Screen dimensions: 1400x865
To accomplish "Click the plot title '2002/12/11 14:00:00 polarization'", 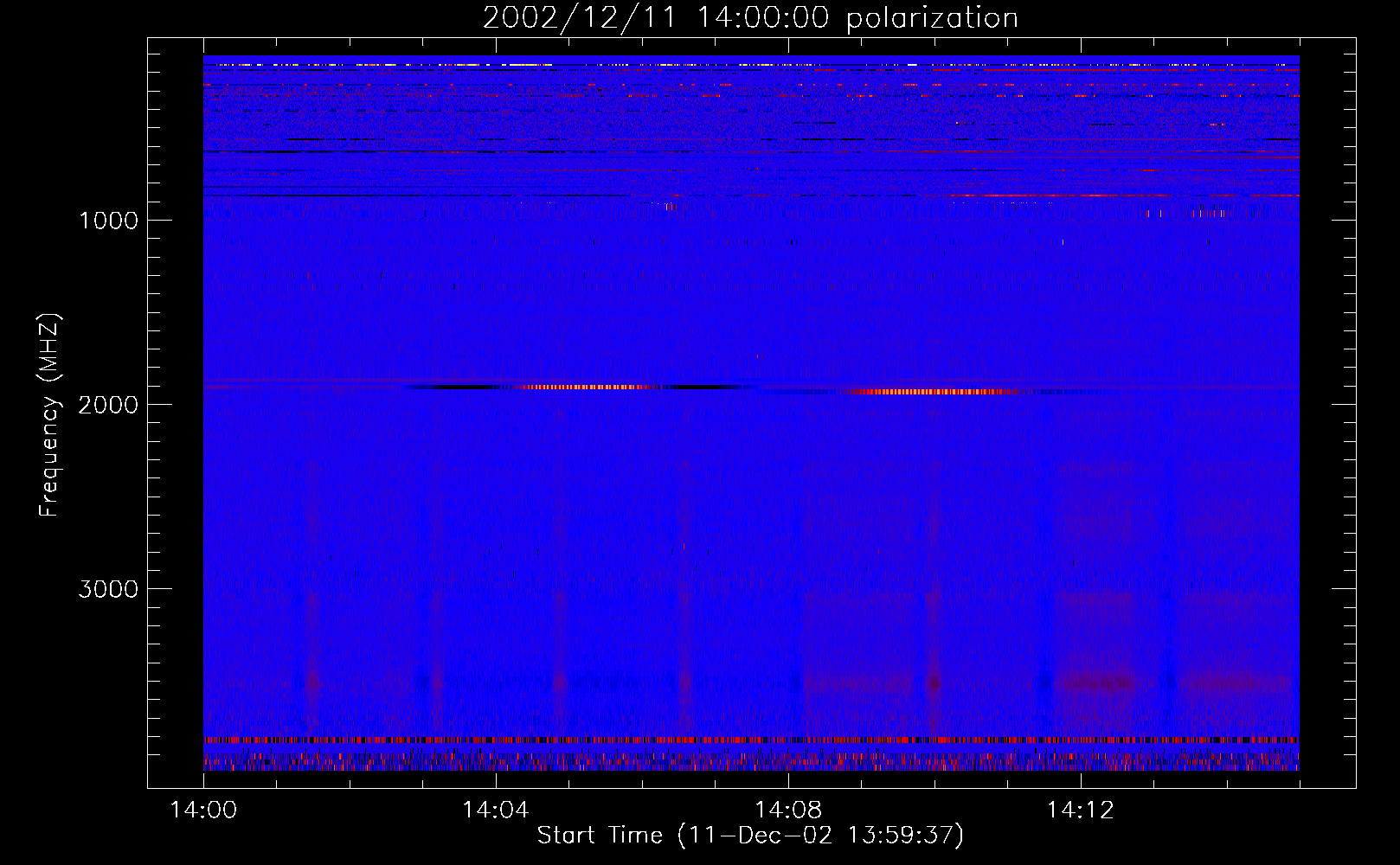I will coord(750,17).
